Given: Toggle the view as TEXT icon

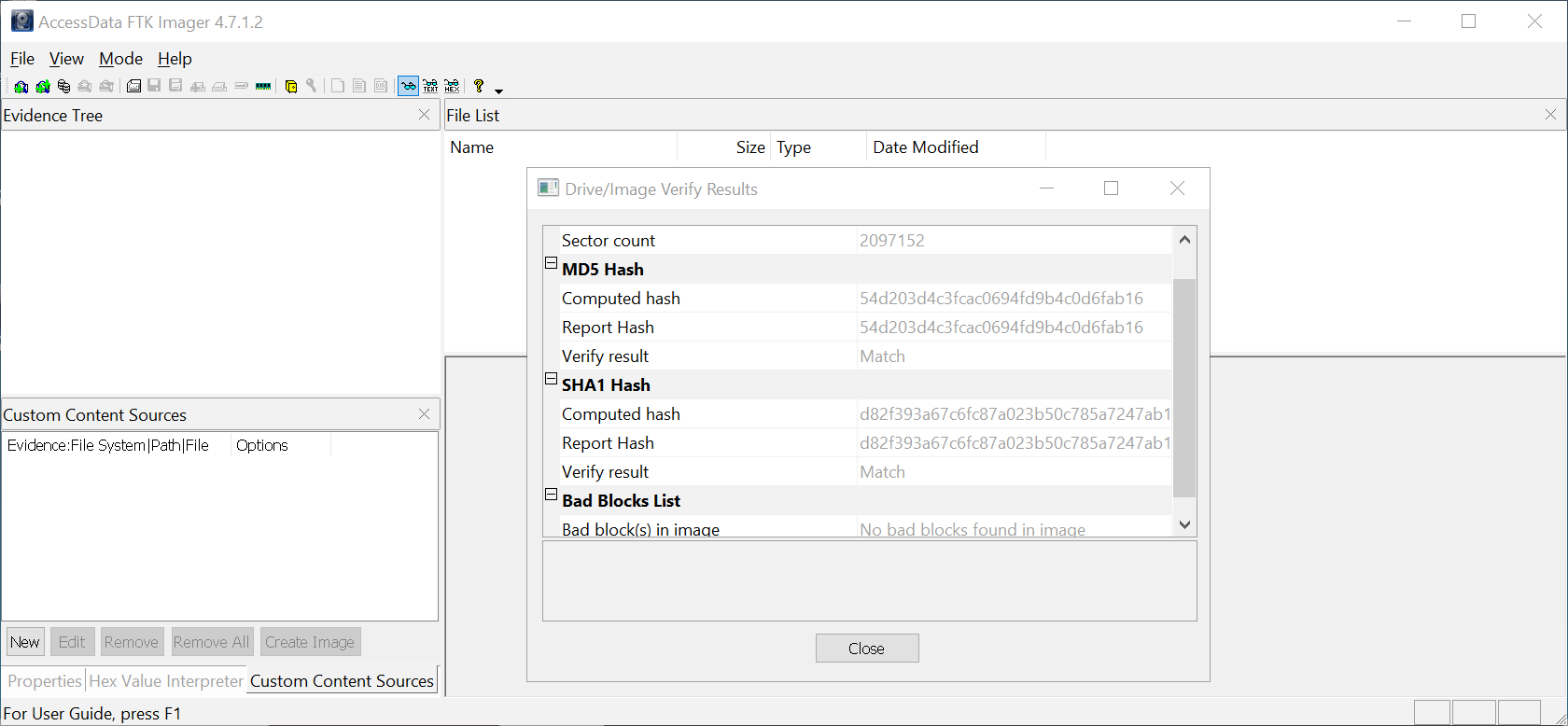Looking at the screenshot, I should coord(430,86).
